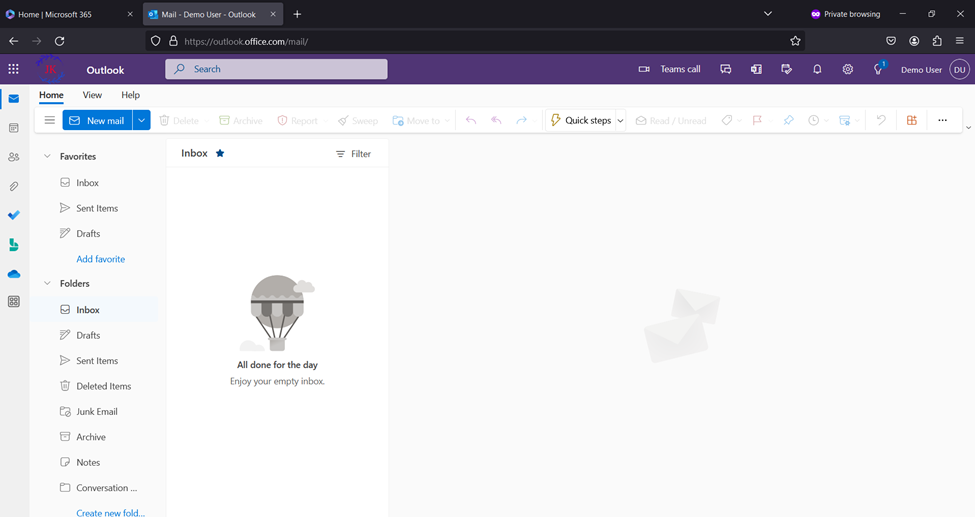Open Junk Email folder

89,411
